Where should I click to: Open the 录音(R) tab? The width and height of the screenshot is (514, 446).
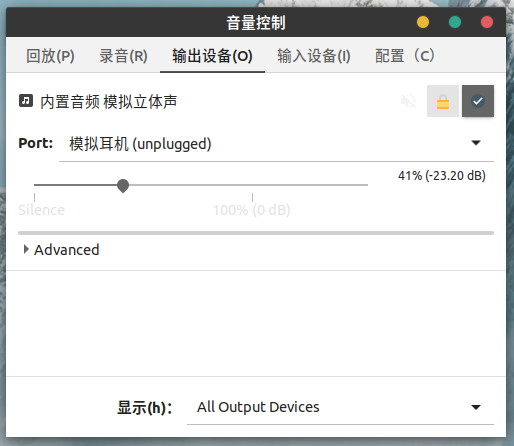123,56
